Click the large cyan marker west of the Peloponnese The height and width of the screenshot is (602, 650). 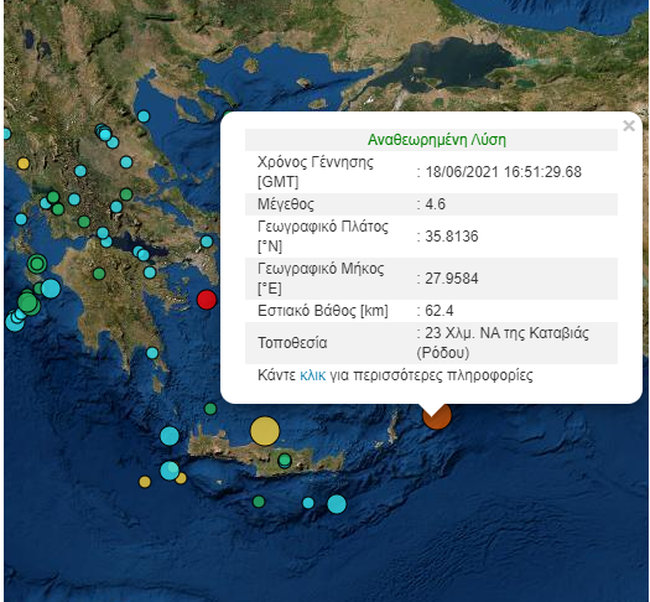[49, 288]
